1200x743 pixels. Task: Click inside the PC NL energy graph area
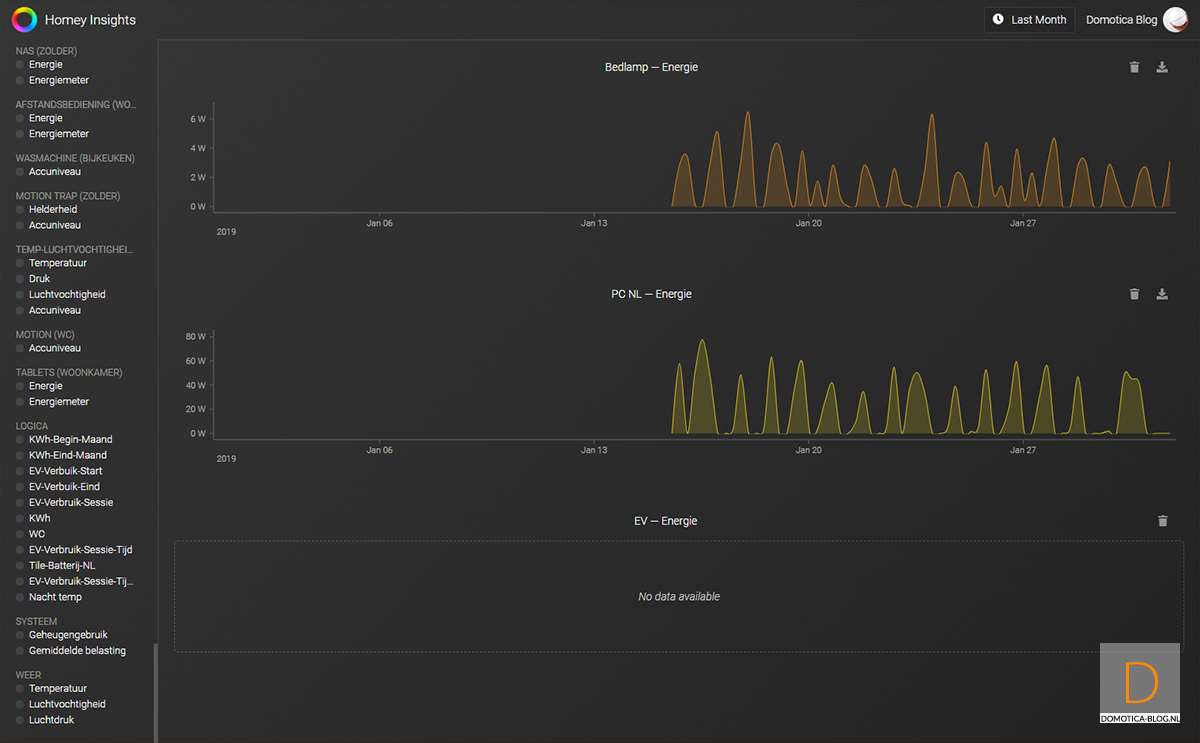click(692, 385)
